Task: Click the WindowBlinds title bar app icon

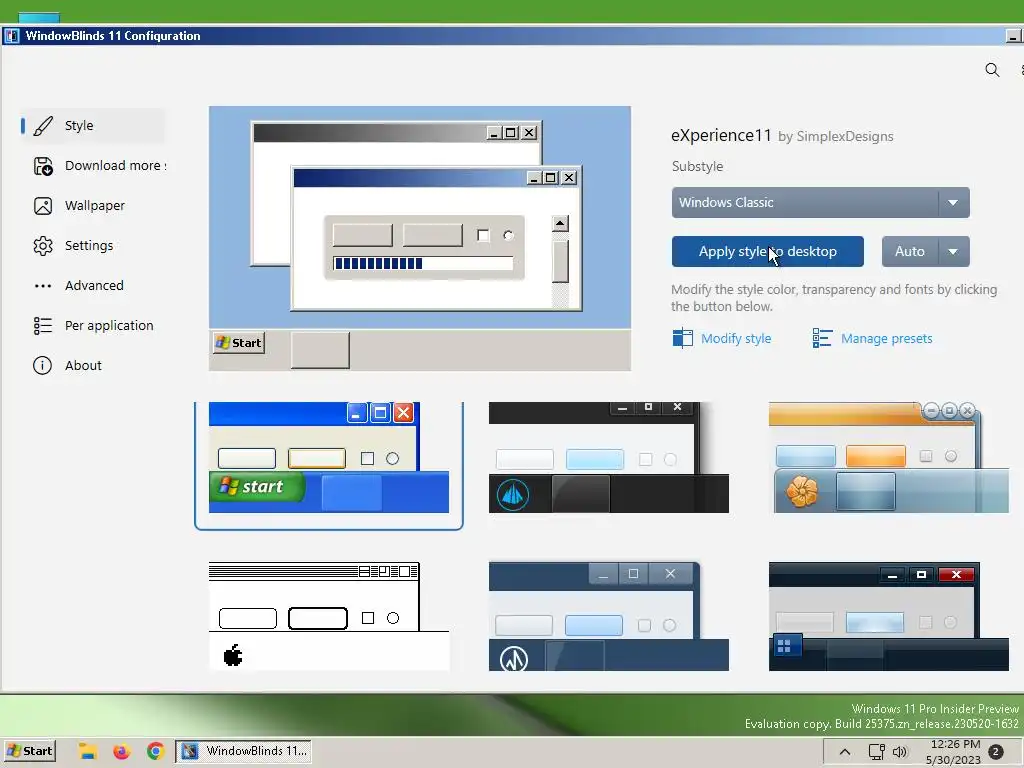Action: (12, 36)
